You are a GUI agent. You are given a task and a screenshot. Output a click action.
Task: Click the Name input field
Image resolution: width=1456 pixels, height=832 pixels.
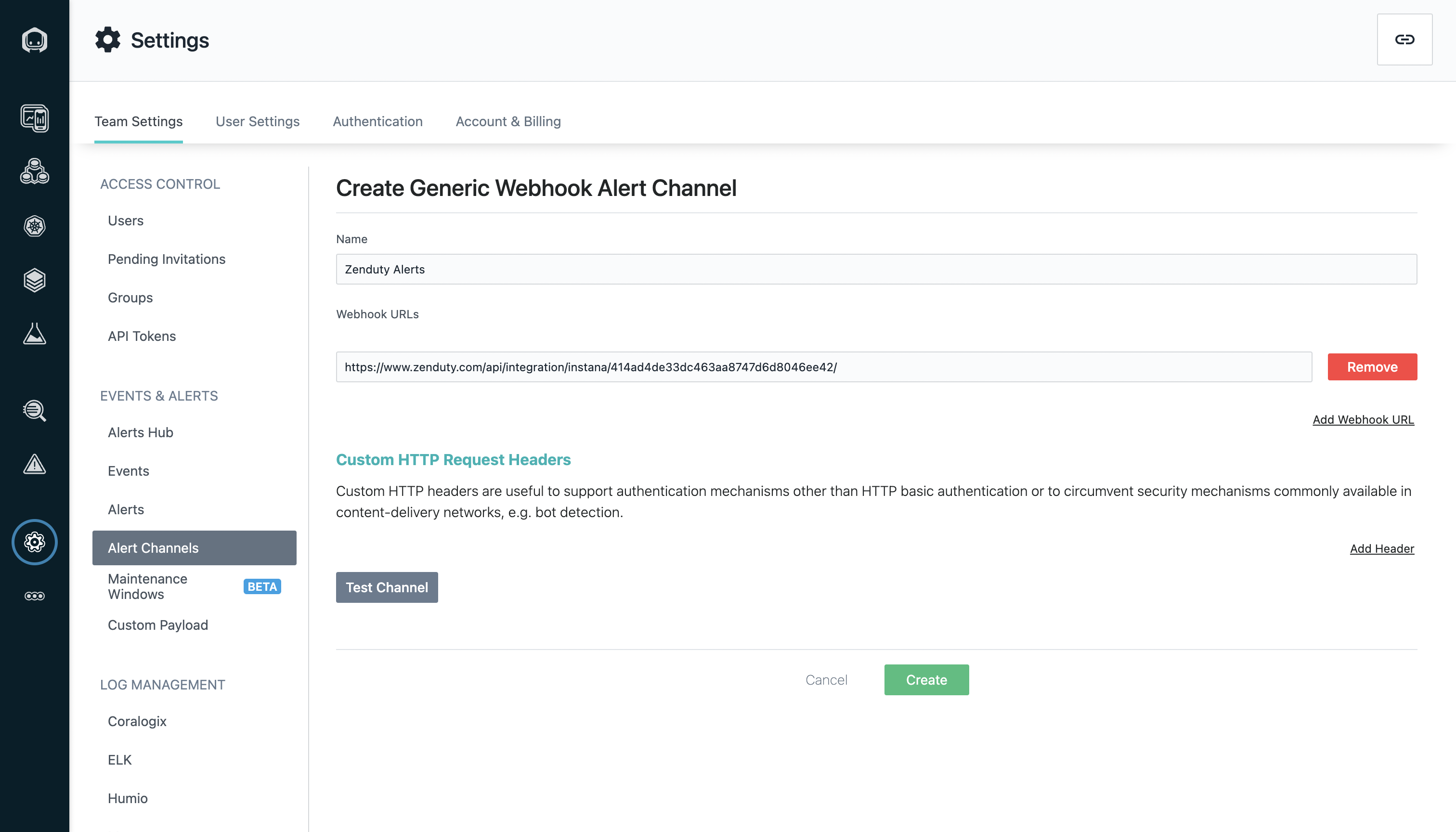(x=875, y=269)
